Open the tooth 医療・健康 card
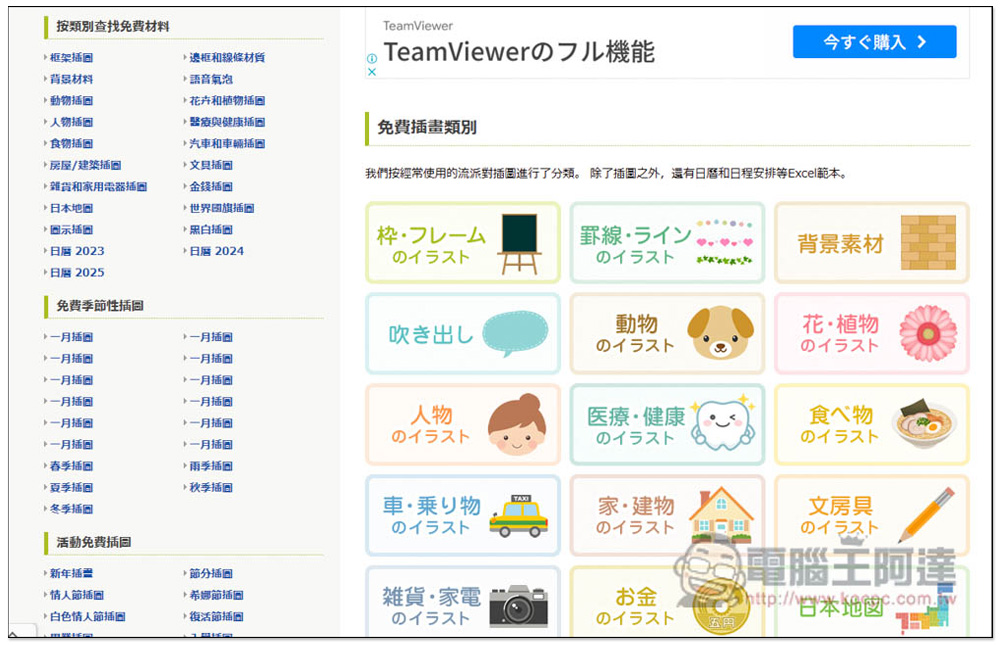 click(x=667, y=425)
